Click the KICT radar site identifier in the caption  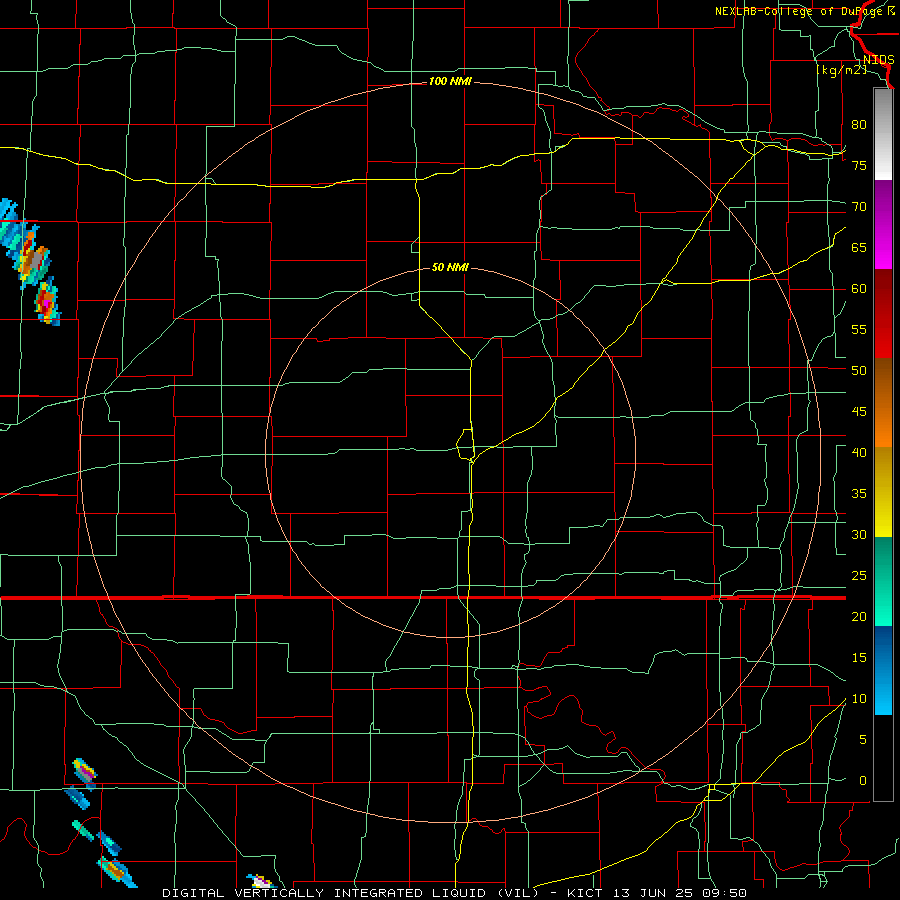click(x=588, y=893)
